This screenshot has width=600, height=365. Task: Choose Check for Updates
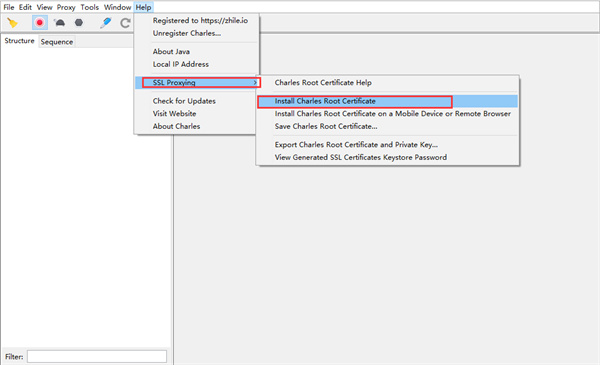pyautogui.click(x=196, y=101)
